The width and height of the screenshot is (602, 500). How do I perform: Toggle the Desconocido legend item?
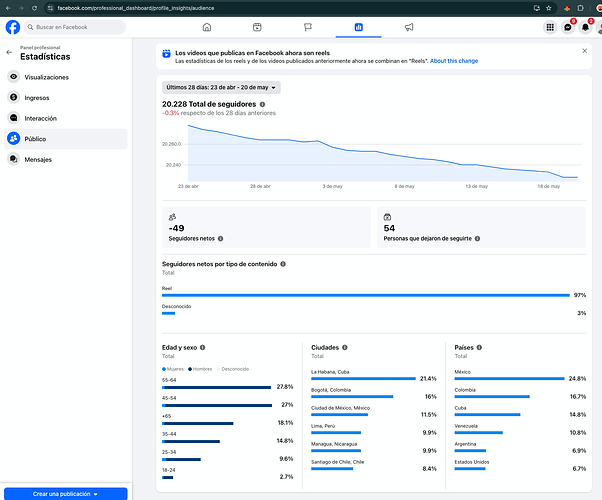tap(233, 369)
